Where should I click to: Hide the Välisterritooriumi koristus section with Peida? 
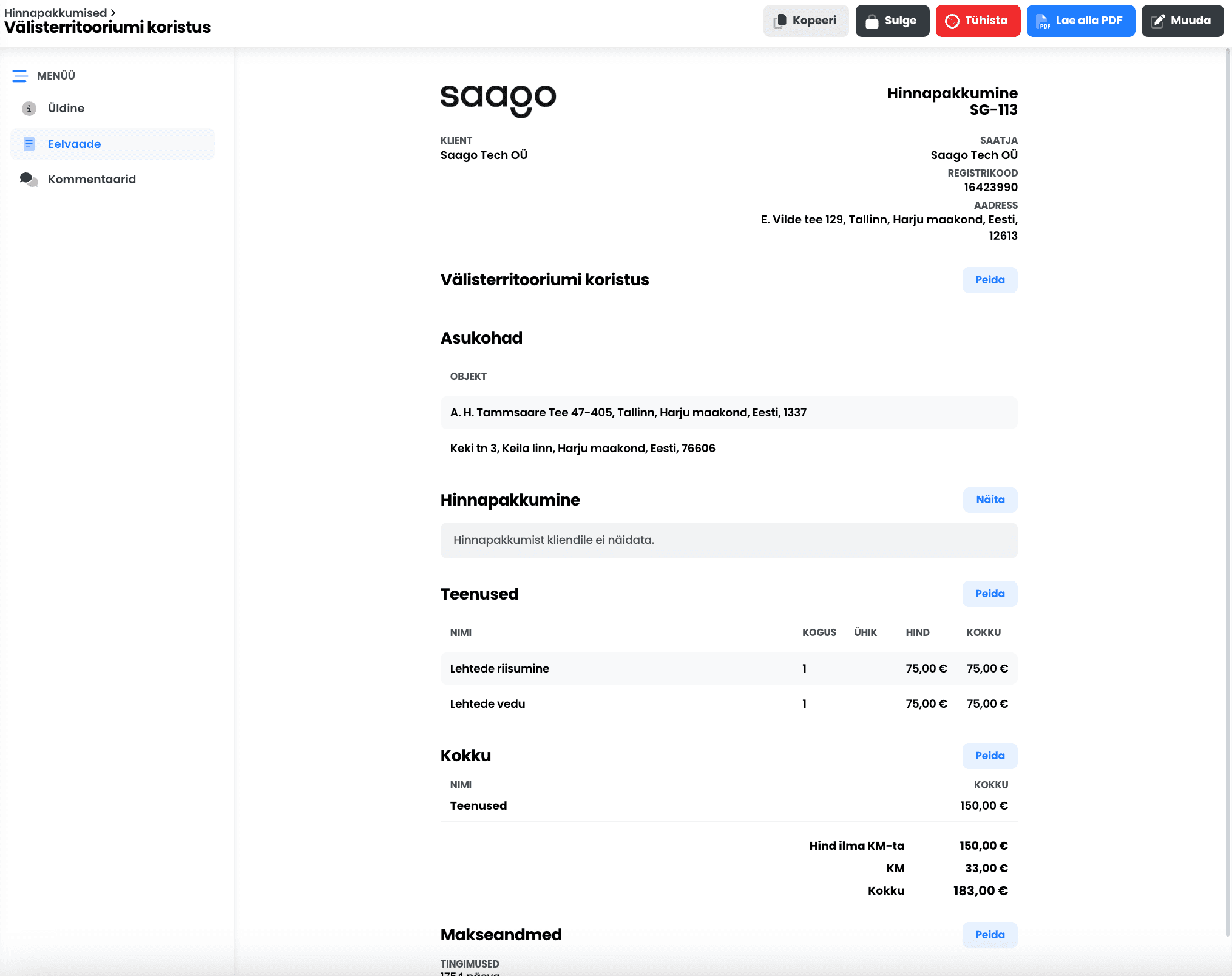990,280
